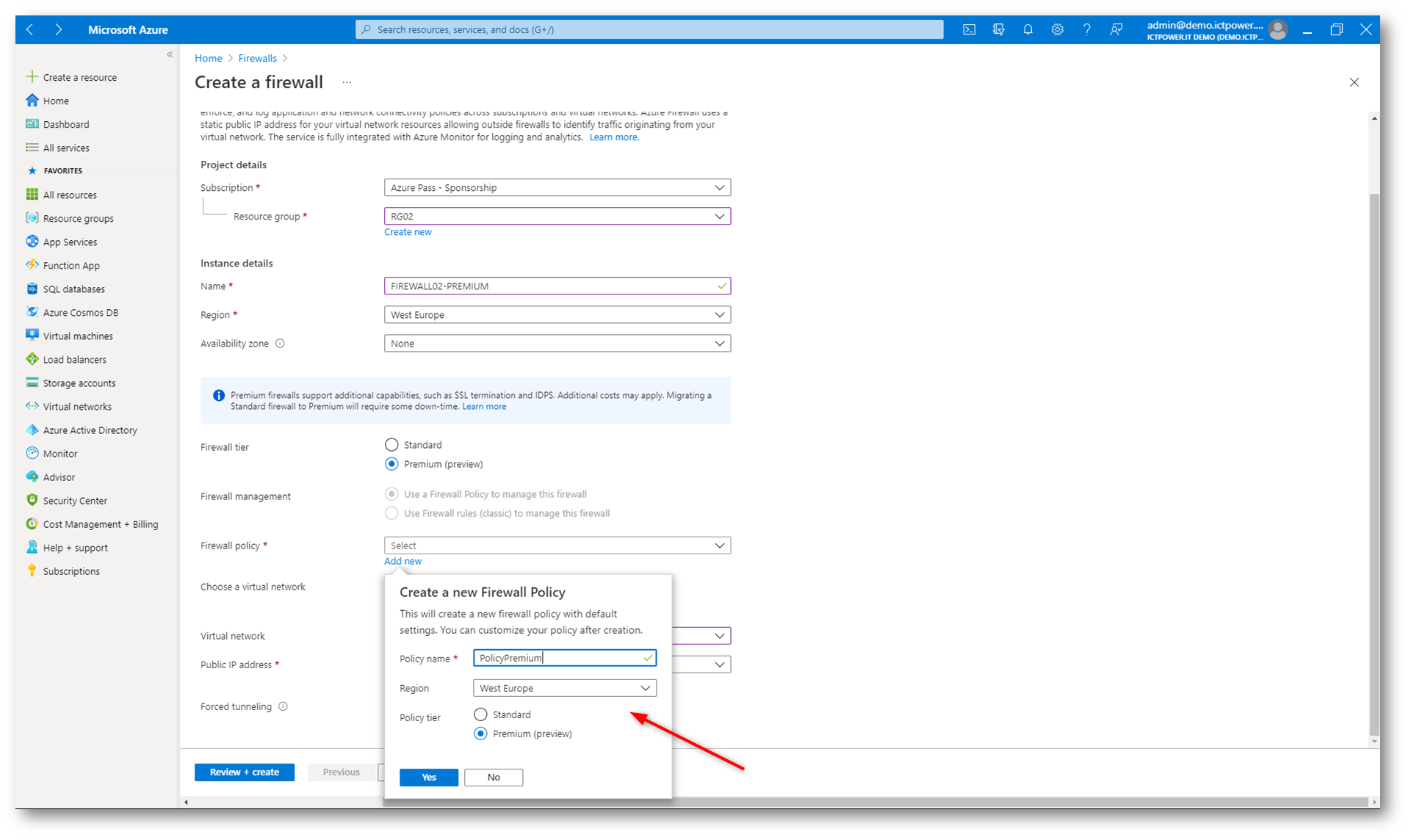
Task: Click the SQL databases icon
Action: click(x=32, y=289)
